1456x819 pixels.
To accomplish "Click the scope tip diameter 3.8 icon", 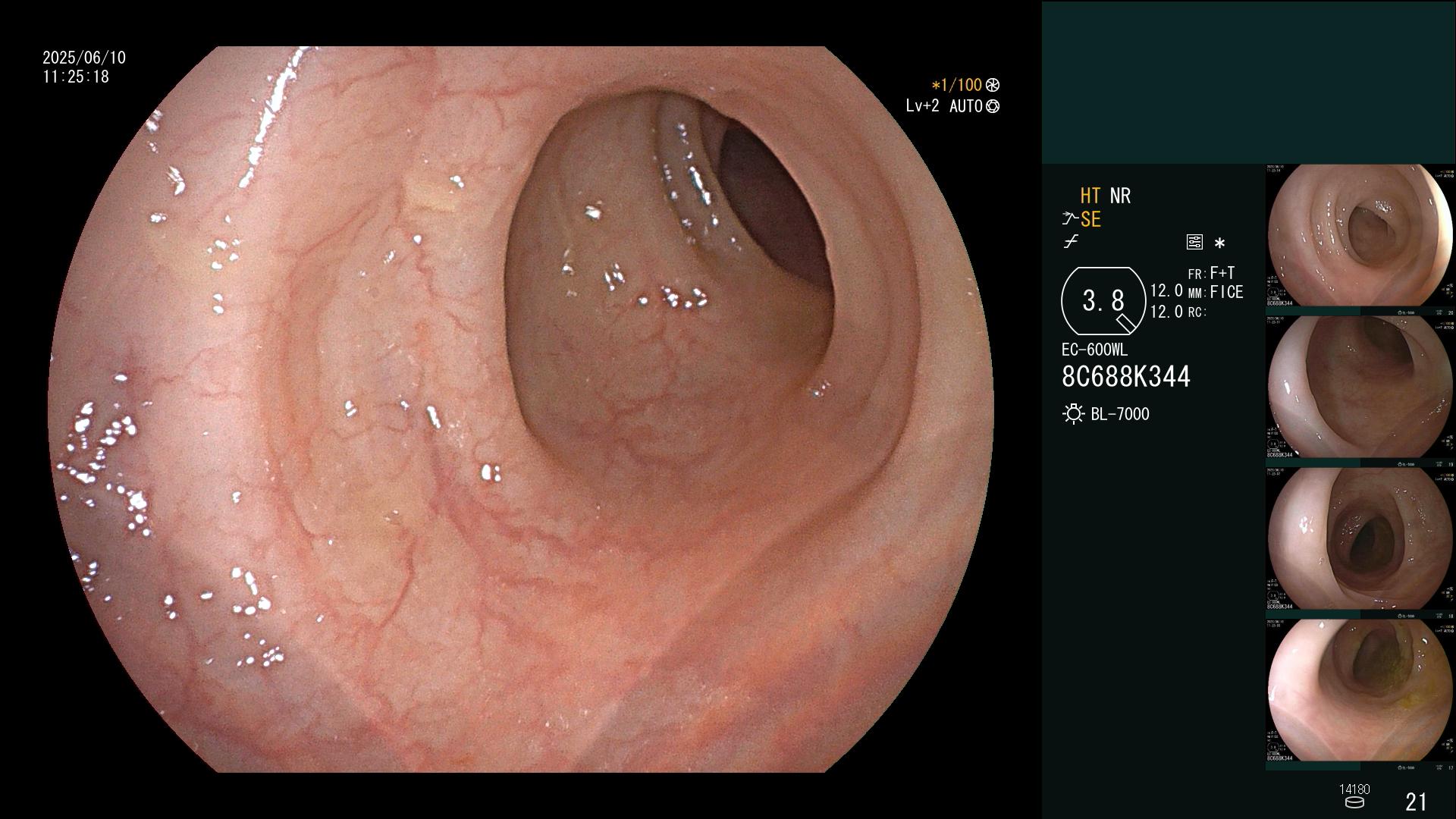I will [1103, 301].
